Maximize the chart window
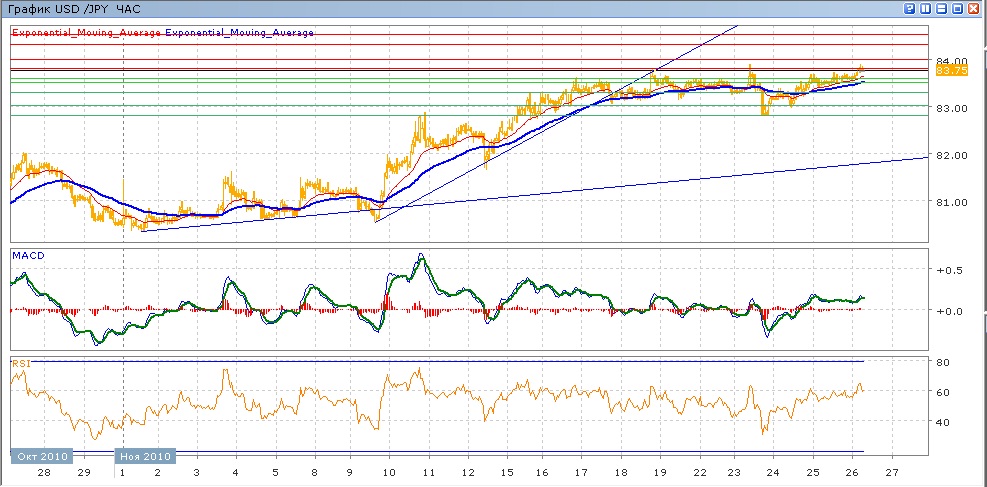This screenshot has width=987, height=487. [958, 8]
